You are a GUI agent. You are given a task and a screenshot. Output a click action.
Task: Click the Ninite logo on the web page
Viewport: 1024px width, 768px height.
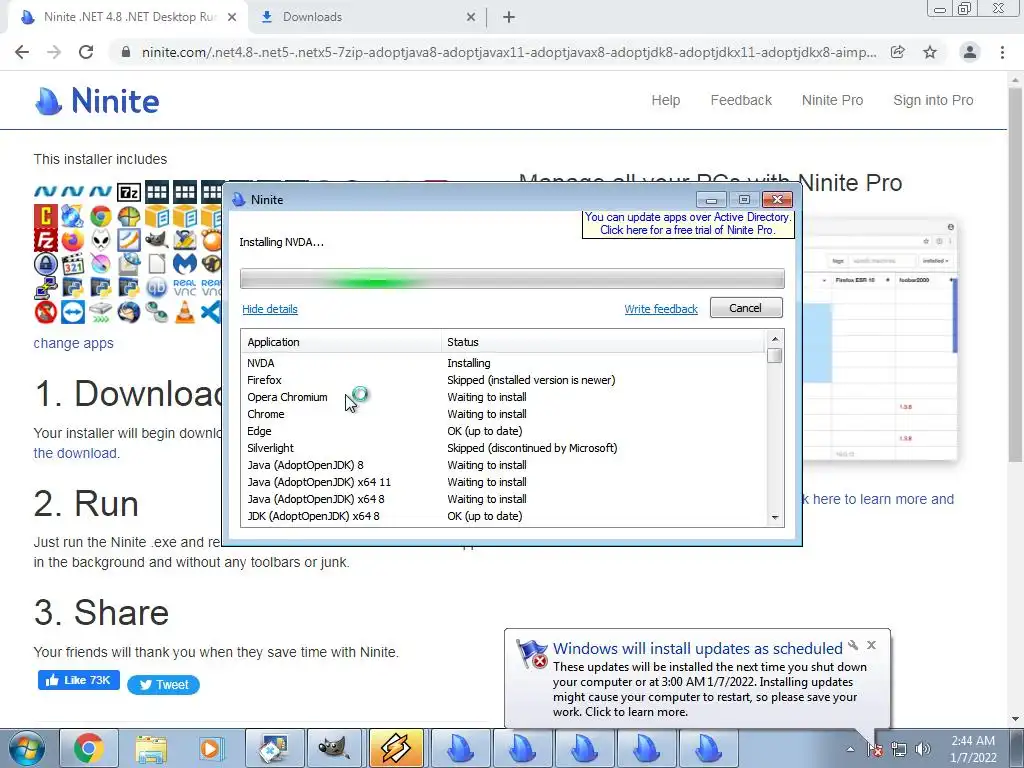(x=97, y=101)
